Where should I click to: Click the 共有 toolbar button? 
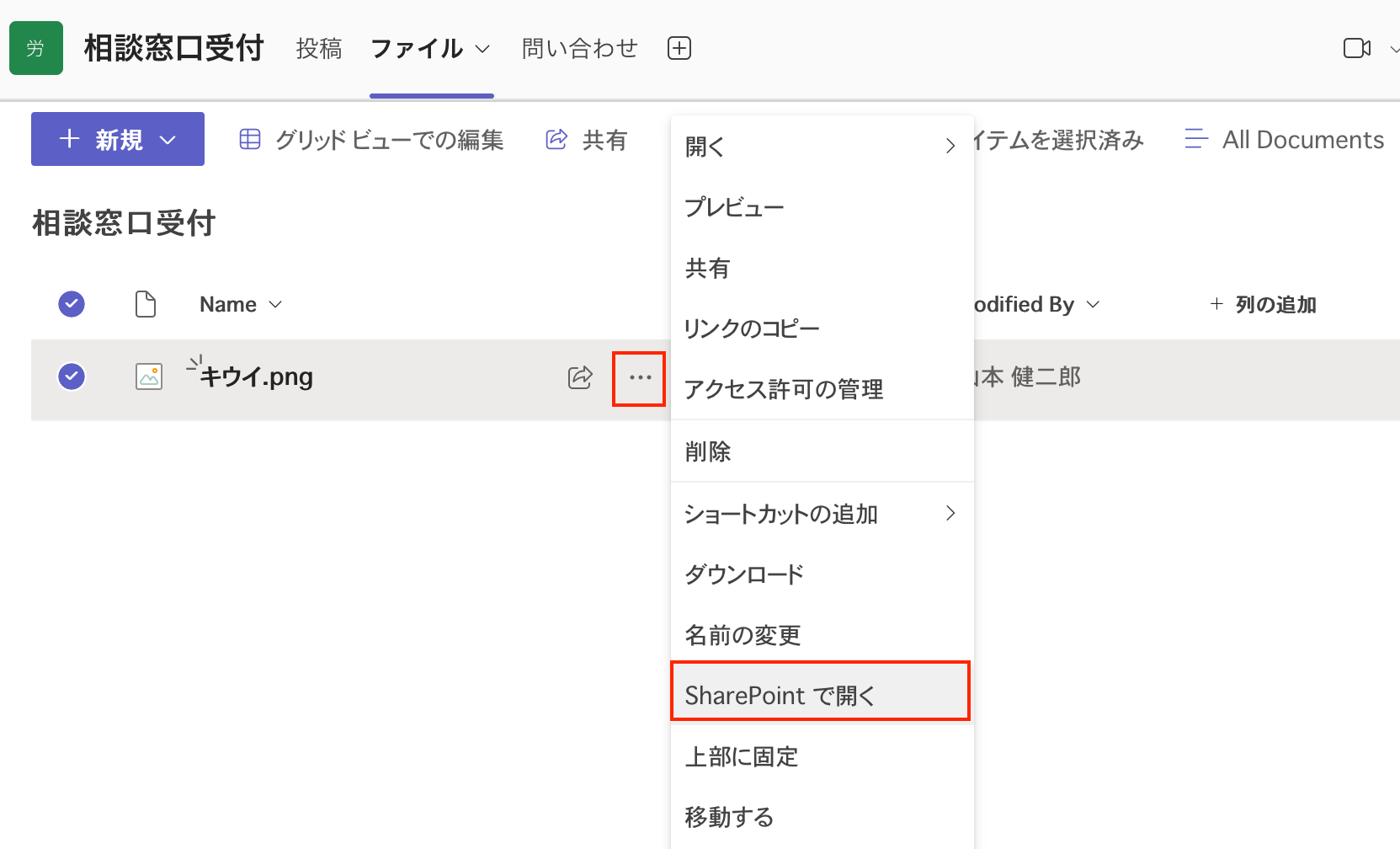pyautogui.click(x=587, y=140)
